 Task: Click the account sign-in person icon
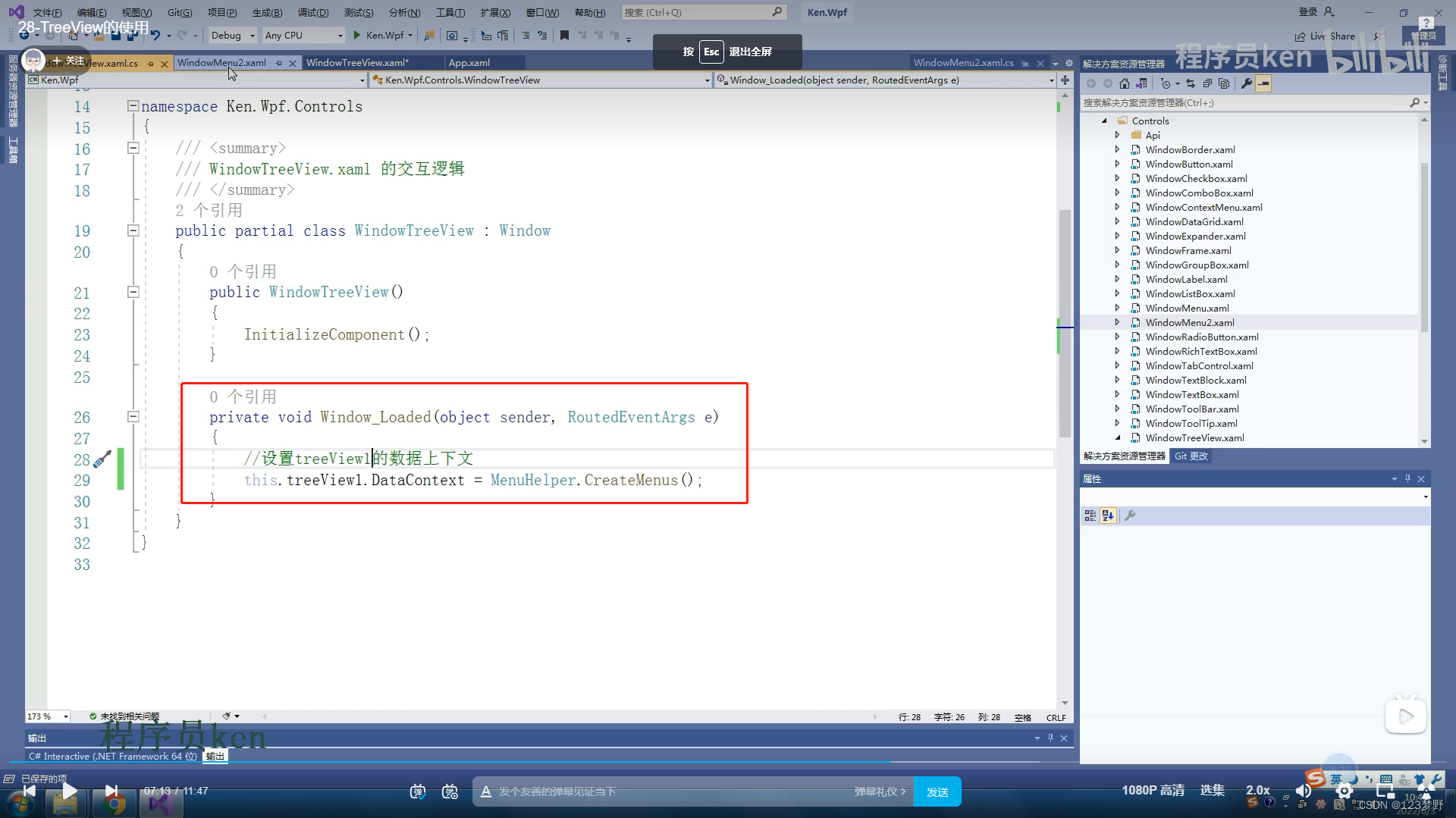[1329, 12]
